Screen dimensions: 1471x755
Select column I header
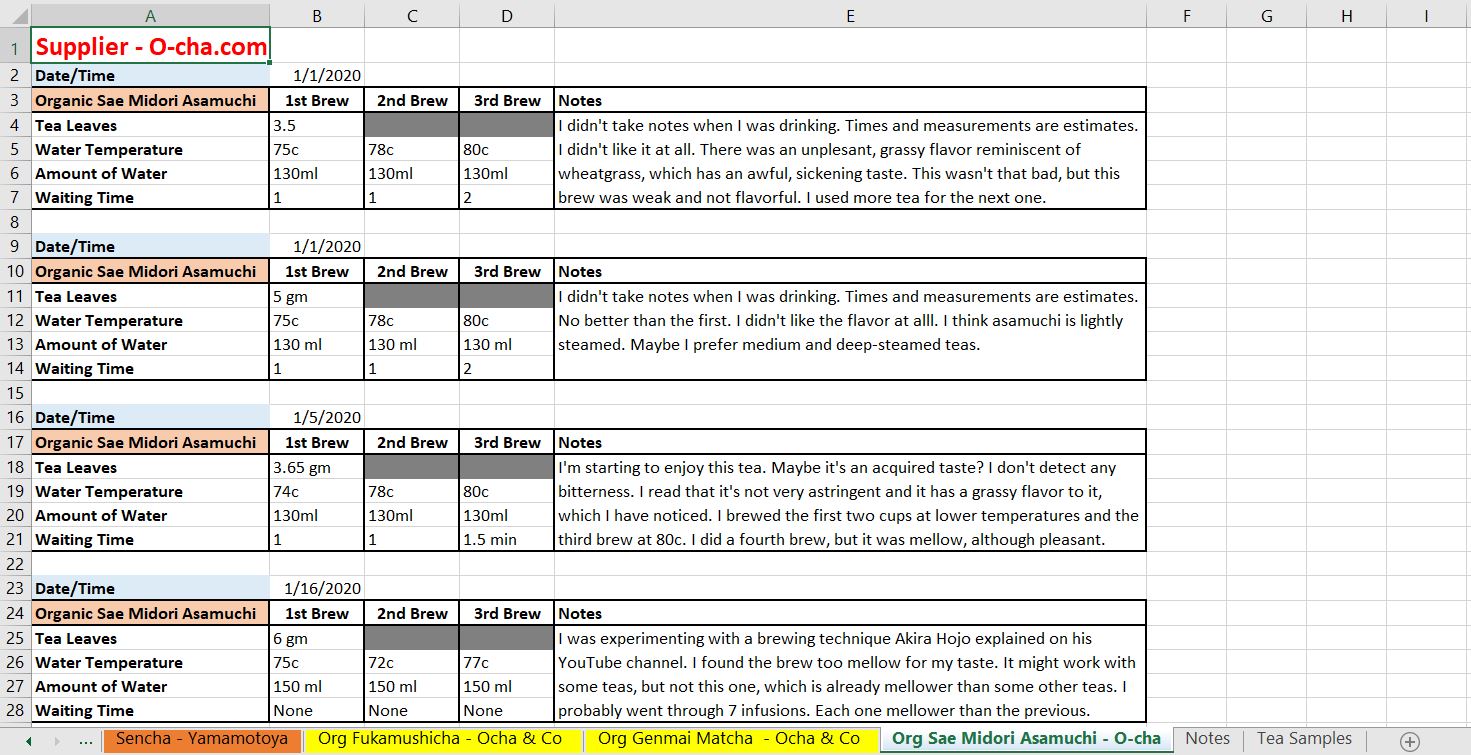(x=1427, y=15)
